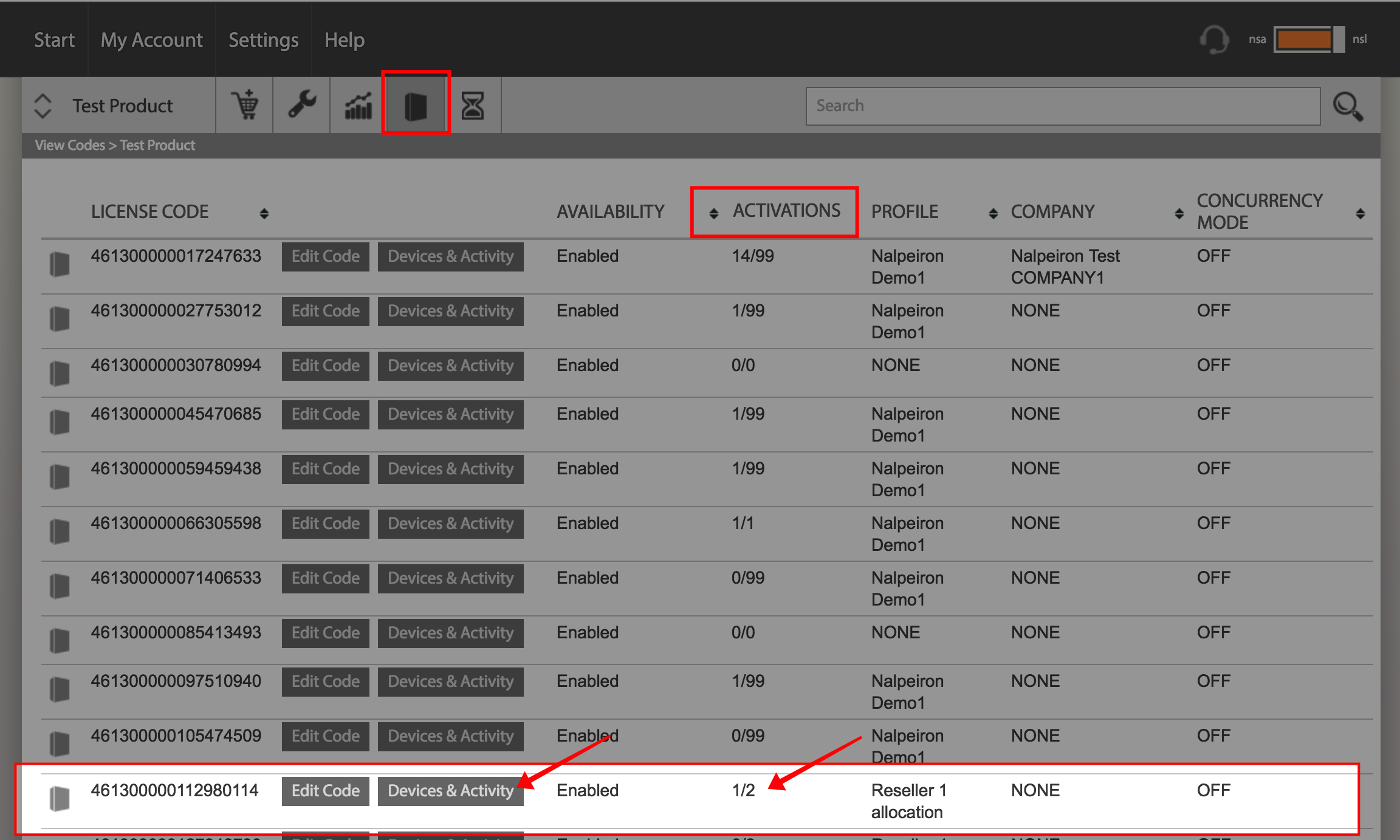Open the hourglass icon in toolbar
Image resolution: width=1400 pixels, height=840 pixels.
point(473,105)
